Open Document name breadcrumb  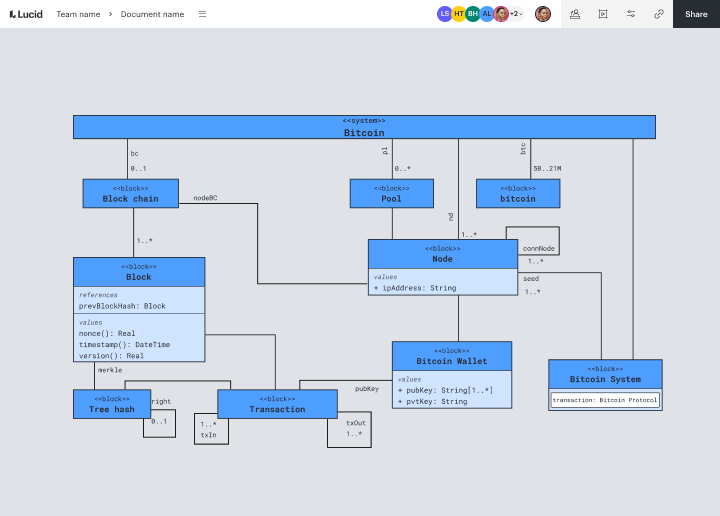coord(152,14)
